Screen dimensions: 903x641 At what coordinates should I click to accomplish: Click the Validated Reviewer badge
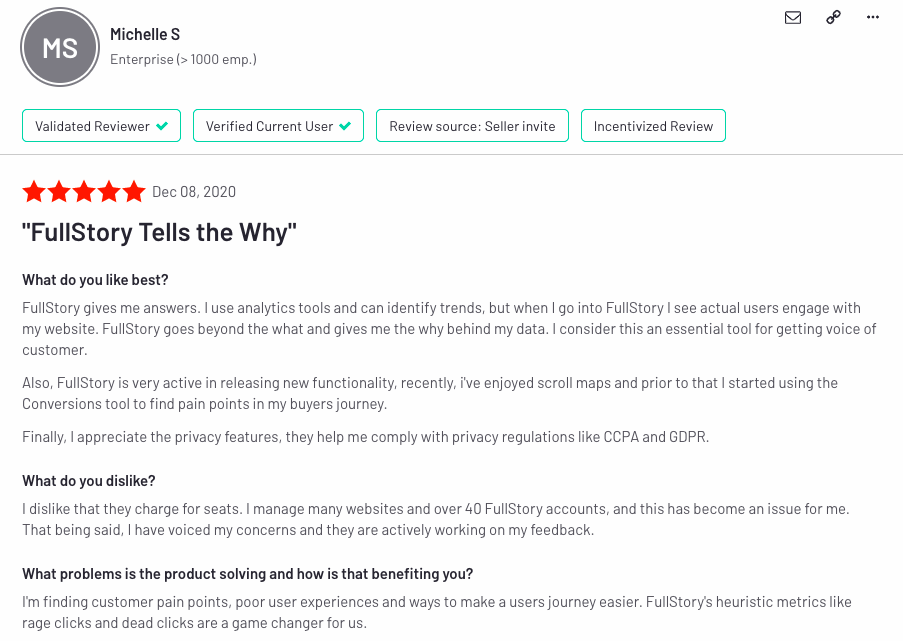[x=101, y=126]
